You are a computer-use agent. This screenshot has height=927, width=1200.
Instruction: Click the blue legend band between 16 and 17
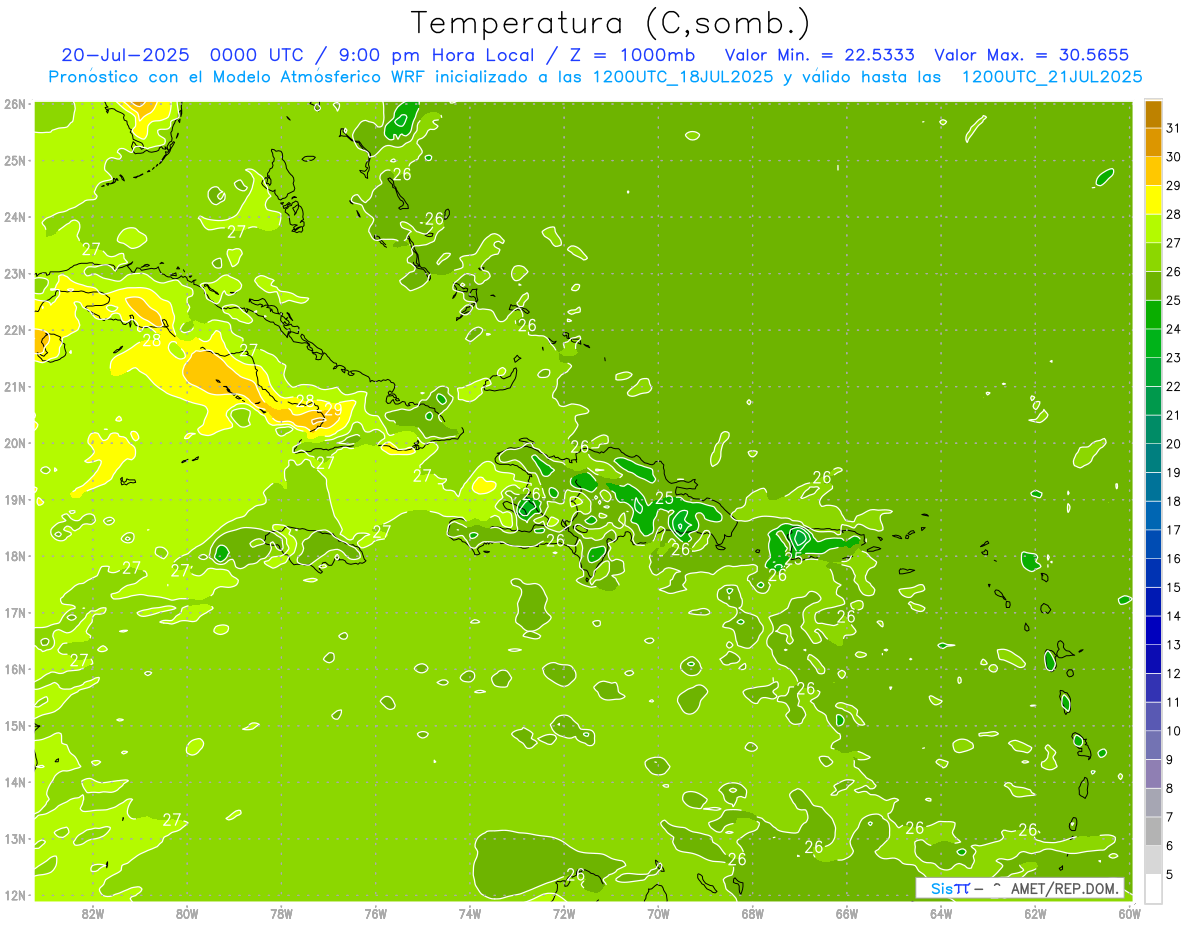1153,544
